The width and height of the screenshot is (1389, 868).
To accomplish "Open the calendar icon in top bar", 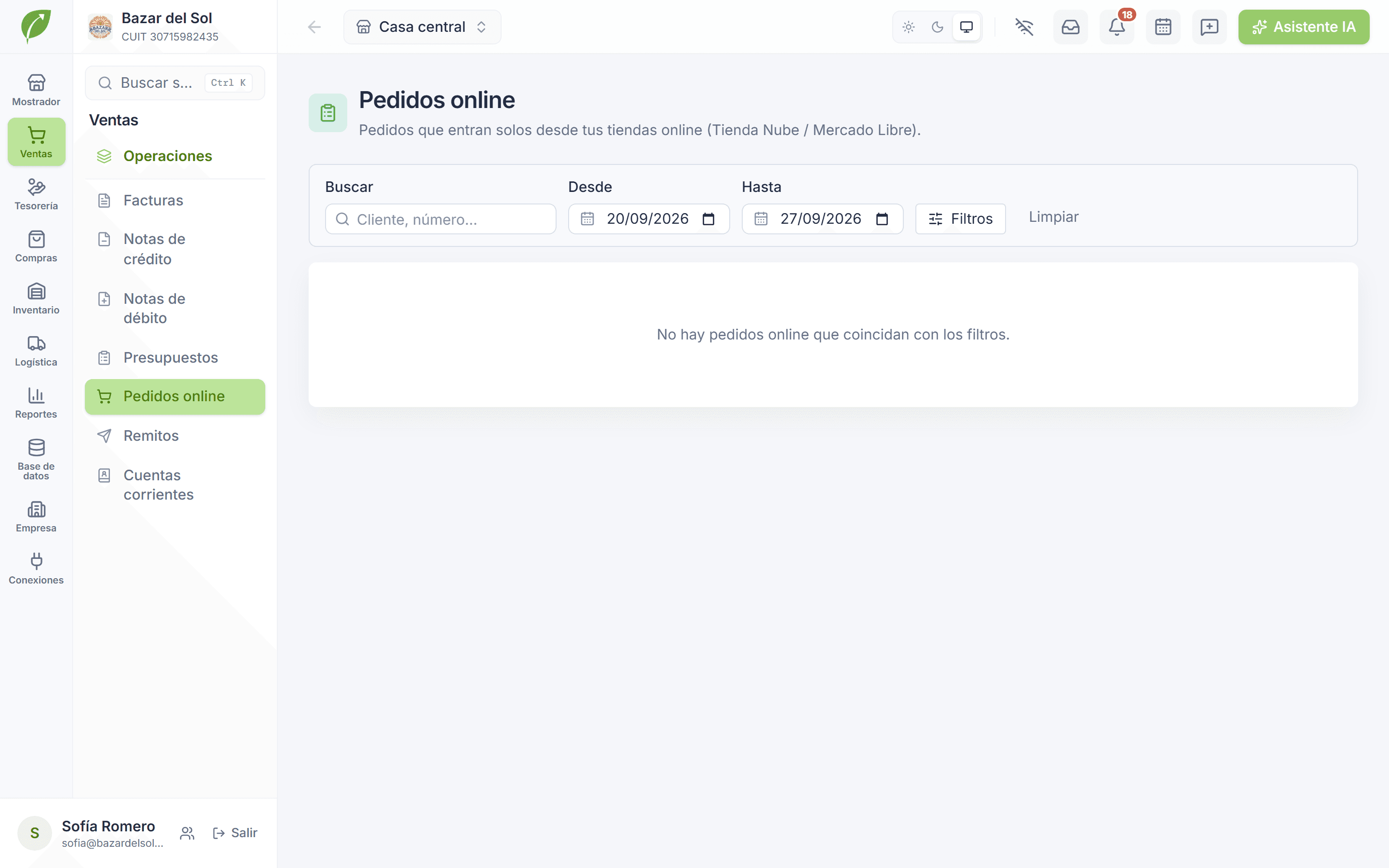I will coord(1163,27).
